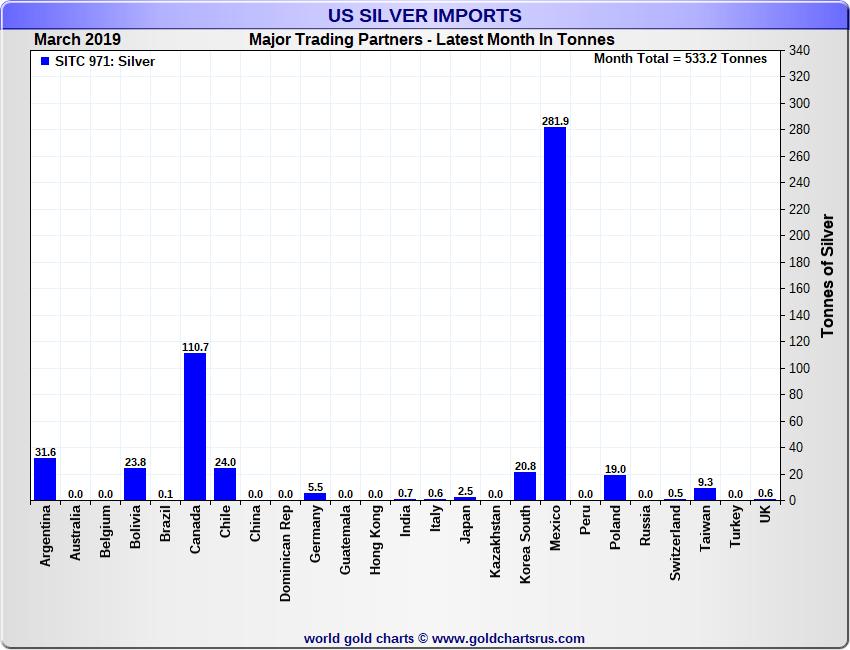Click the blue SITC 971 legend swatch
This screenshot has width=850, height=650.
45,61
